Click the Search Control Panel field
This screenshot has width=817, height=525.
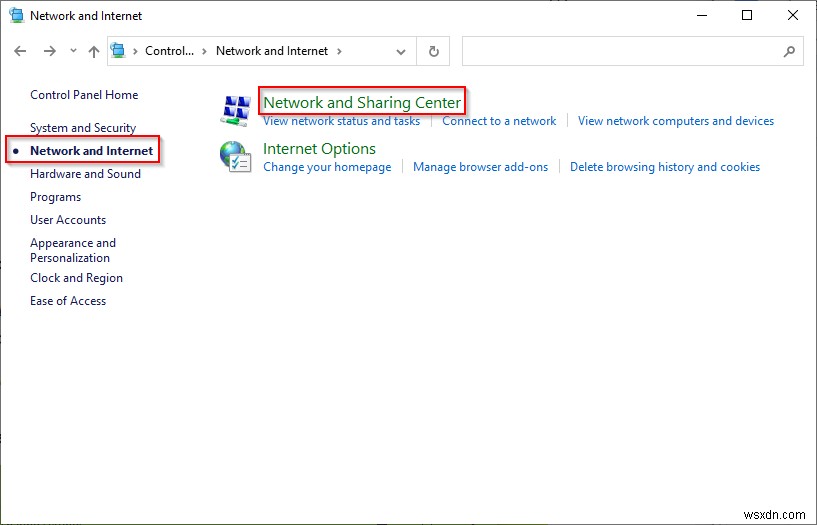coord(633,51)
